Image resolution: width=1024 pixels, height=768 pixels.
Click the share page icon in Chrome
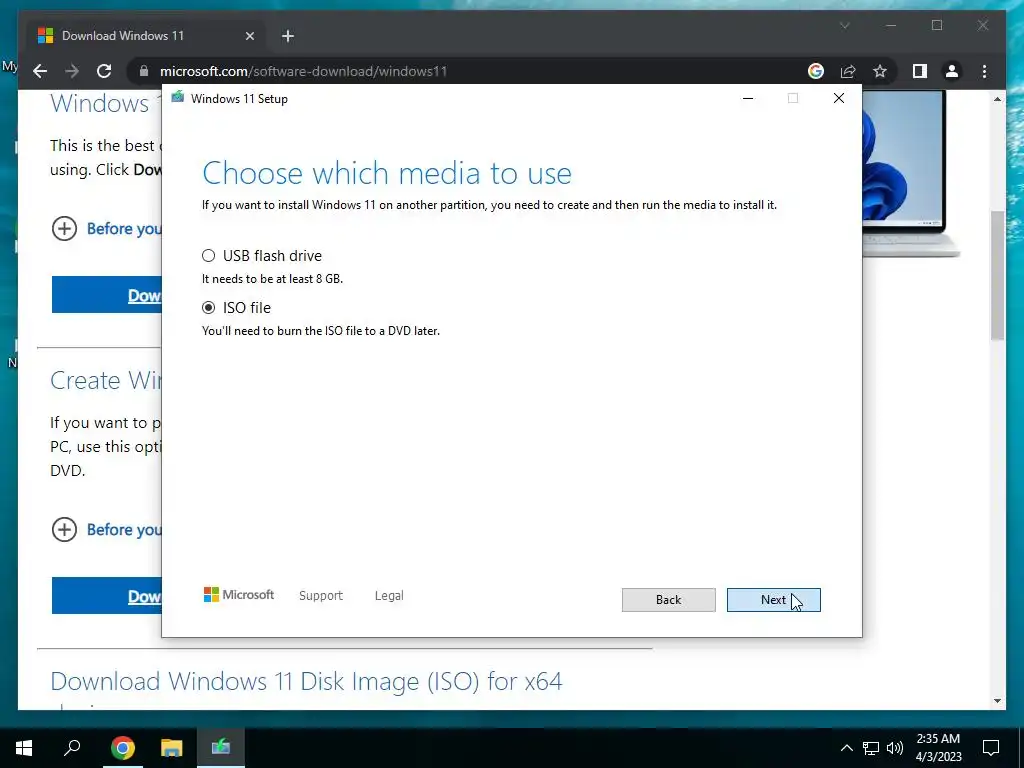pos(848,71)
